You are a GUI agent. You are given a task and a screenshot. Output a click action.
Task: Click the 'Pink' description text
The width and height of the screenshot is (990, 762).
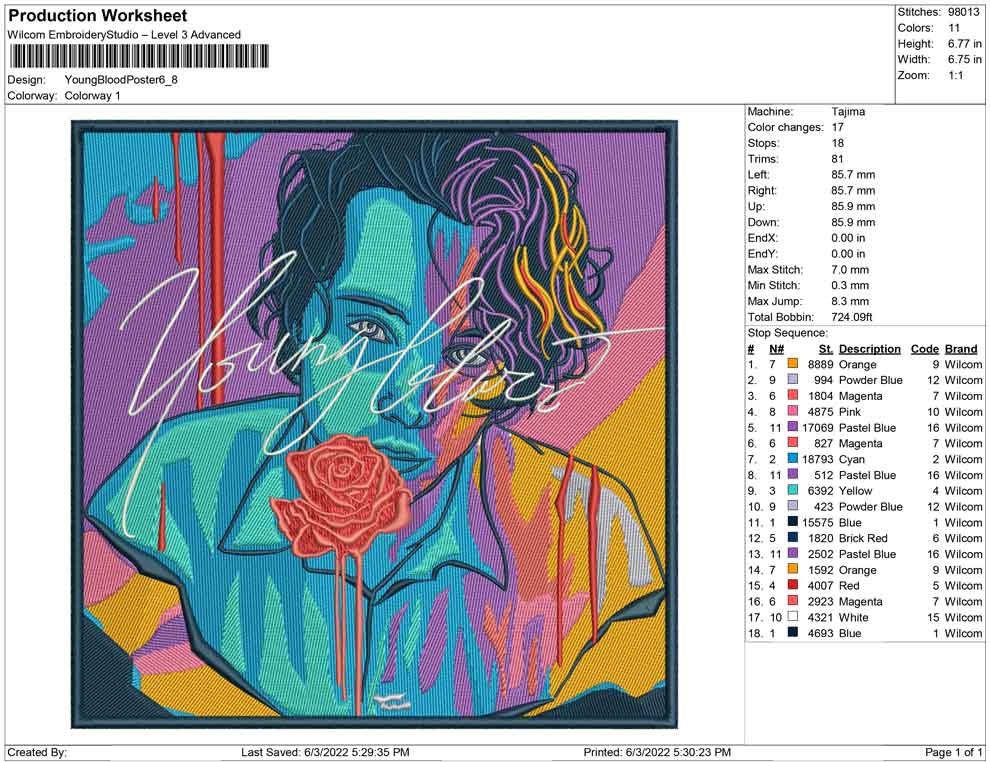(x=850, y=412)
